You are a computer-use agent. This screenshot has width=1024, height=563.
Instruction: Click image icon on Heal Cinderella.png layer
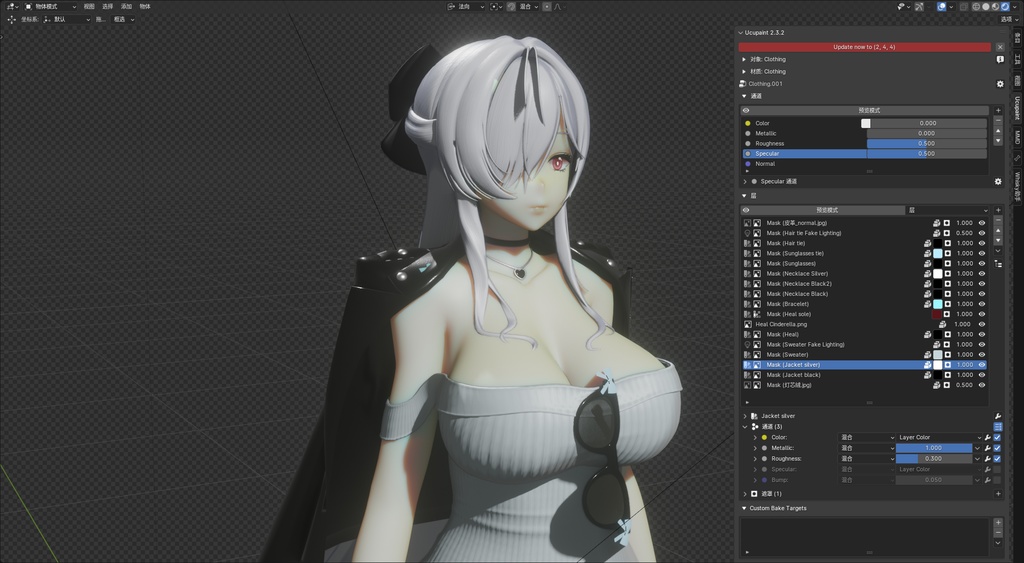748,324
